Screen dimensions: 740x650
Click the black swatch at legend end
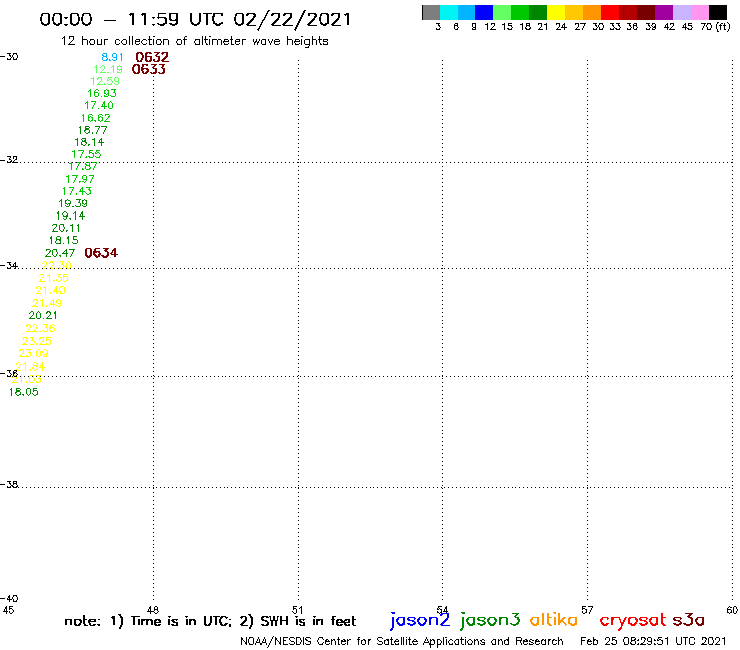717,12
